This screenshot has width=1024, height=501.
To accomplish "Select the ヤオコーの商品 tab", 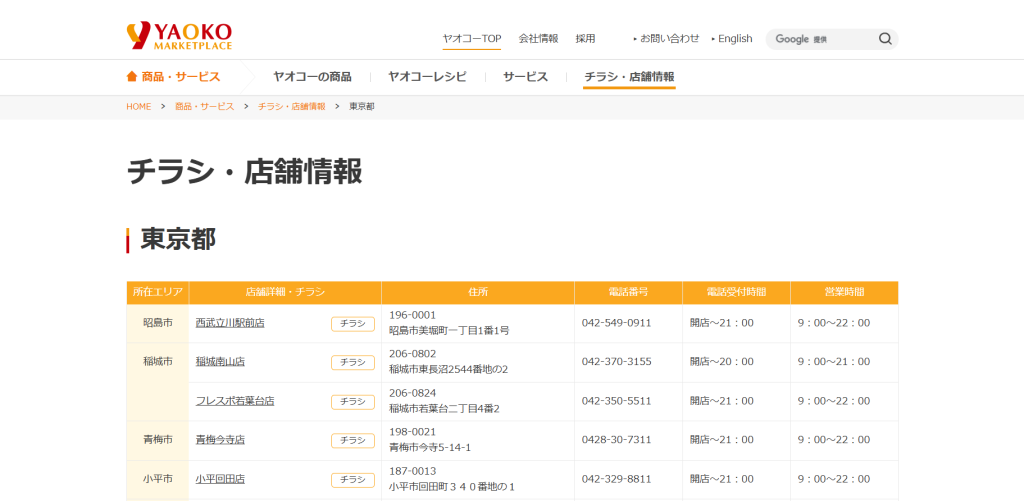I will tap(312, 77).
